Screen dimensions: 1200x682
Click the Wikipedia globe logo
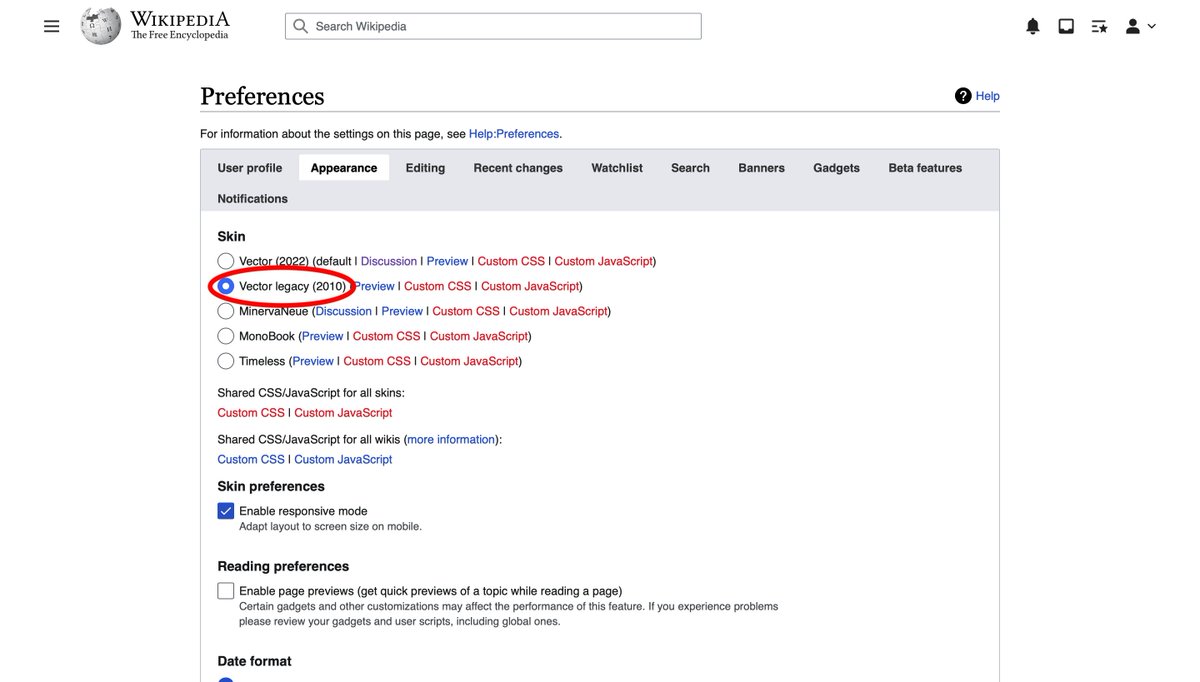click(100, 25)
